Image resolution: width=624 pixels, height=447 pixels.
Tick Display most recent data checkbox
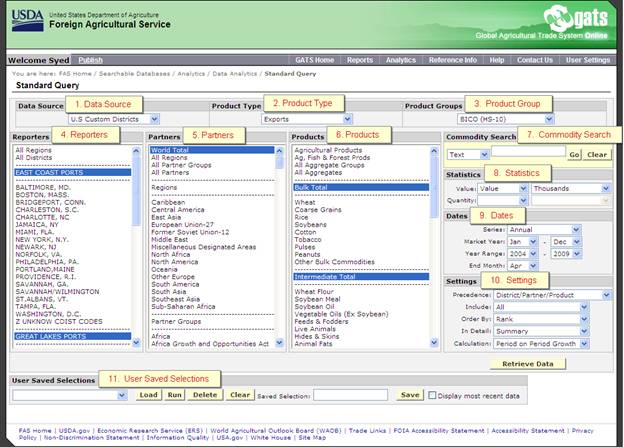[x=432, y=396]
